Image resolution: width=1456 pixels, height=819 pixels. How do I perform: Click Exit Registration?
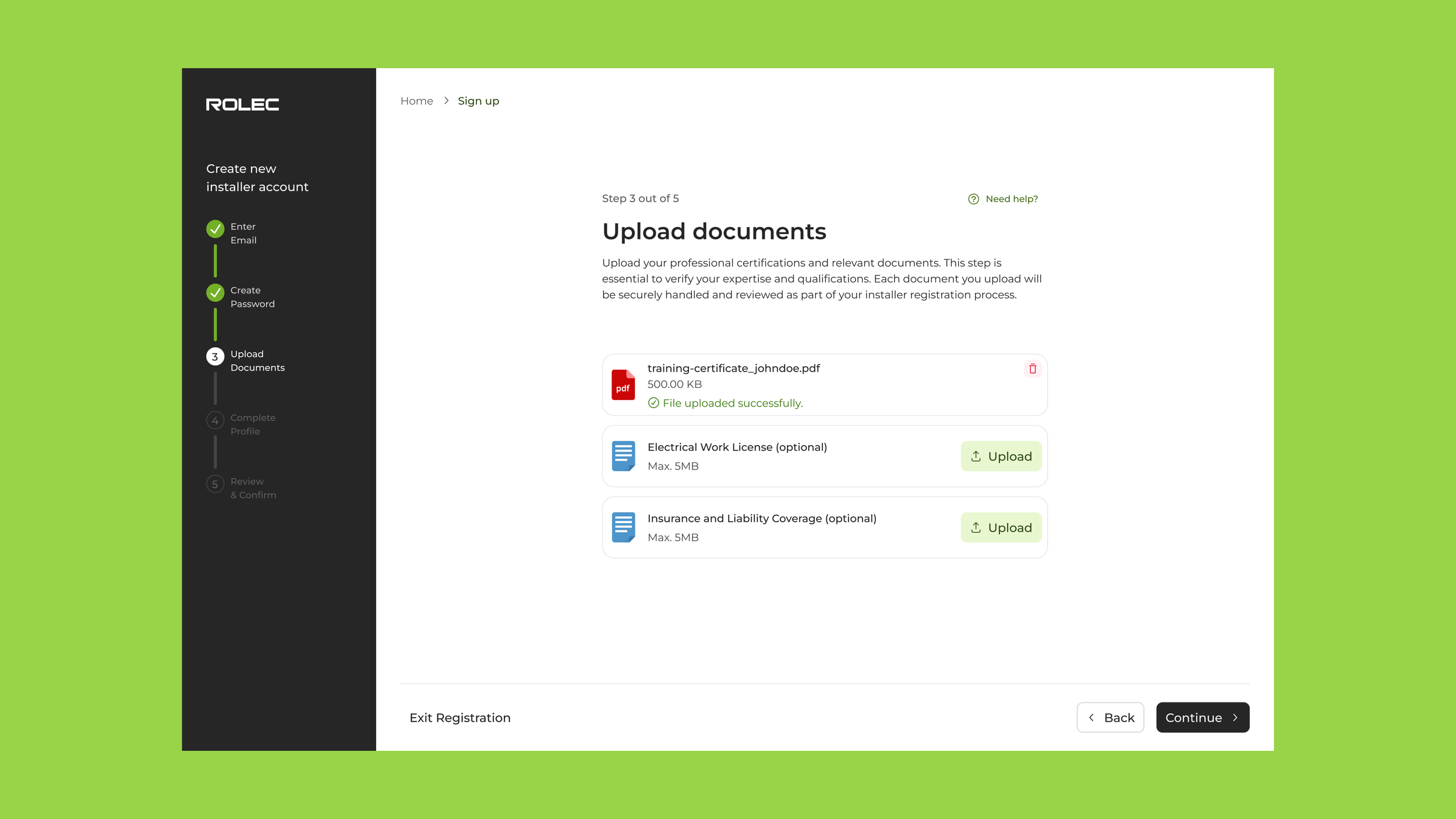[x=460, y=718]
